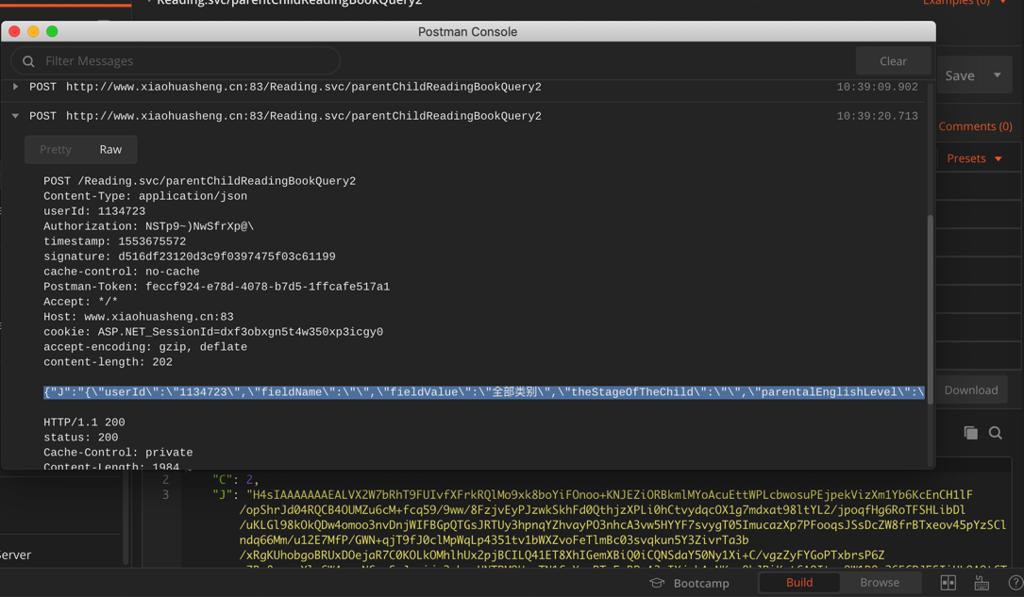The image size is (1024, 597).
Task: Collapse the POST request logged at 10:39:20.713
Action: pos(15,116)
